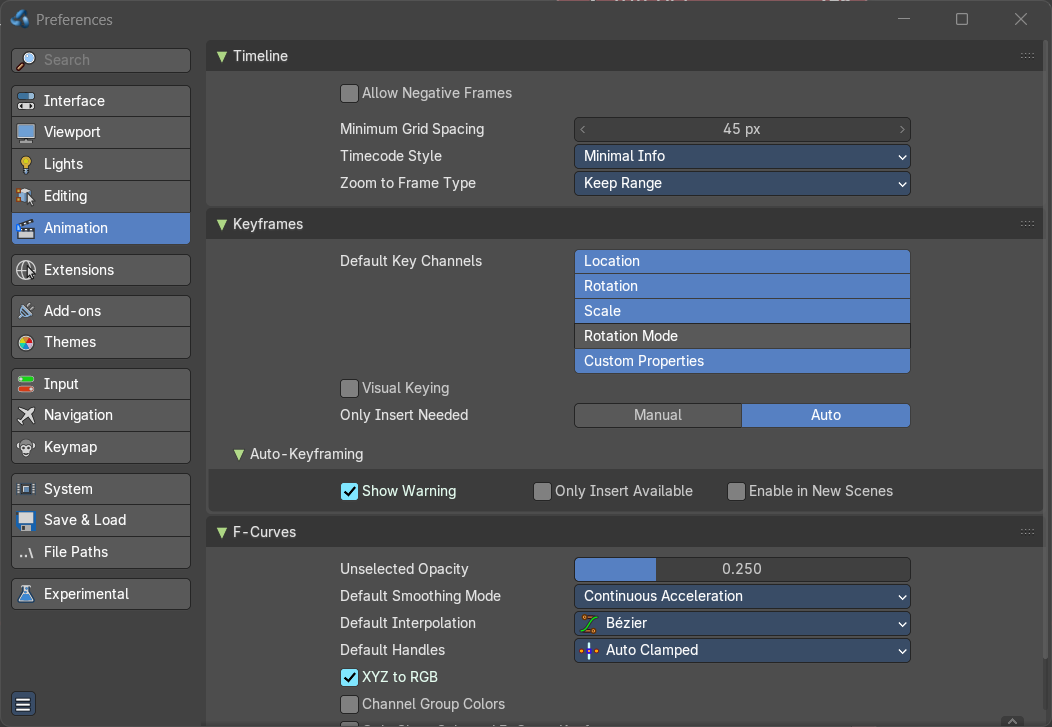Increase Minimum Grid Spacing with right arrow

pos(902,129)
